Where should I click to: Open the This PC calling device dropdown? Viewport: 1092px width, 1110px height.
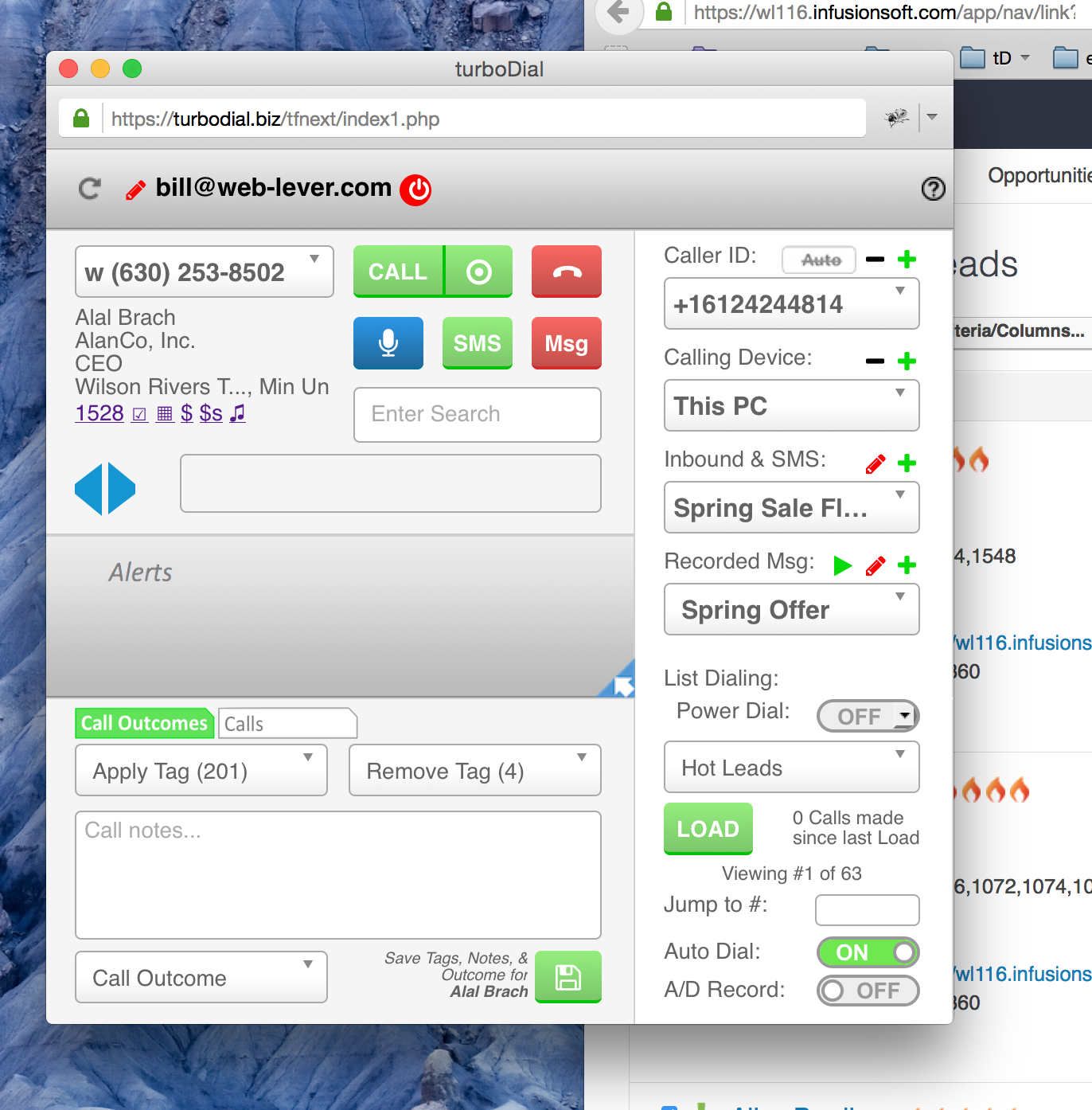792,405
